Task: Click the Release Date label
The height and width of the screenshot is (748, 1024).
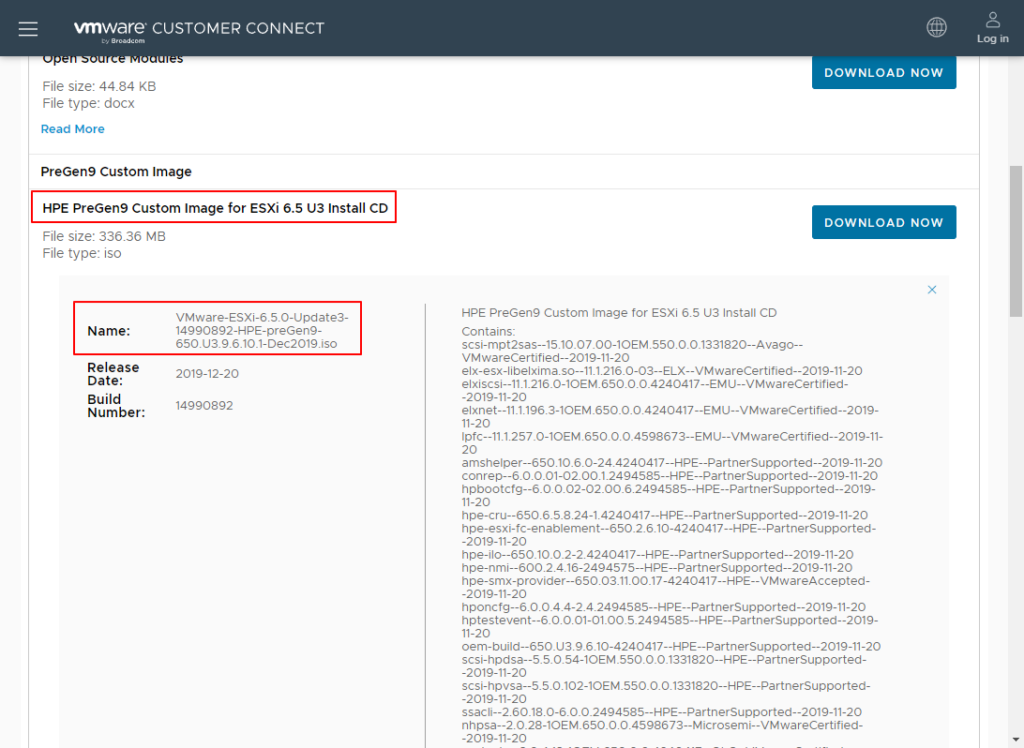Action: tap(113, 374)
